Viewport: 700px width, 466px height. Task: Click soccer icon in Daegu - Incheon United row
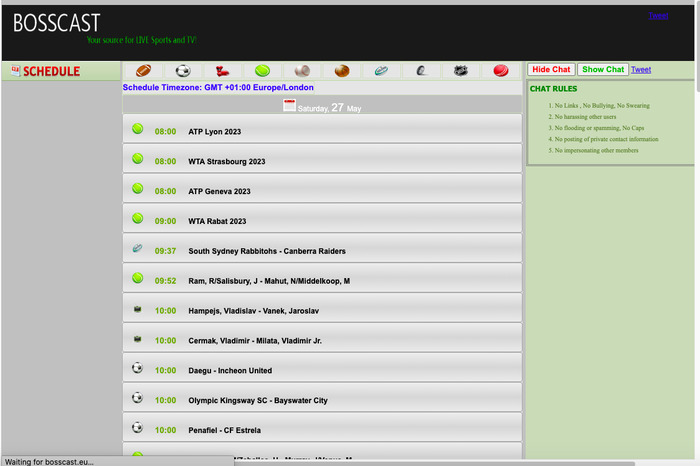point(138,368)
